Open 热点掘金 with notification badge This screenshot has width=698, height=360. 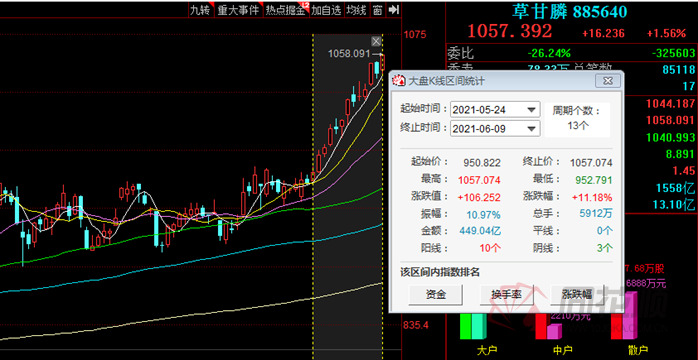click(x=286, y=10)
